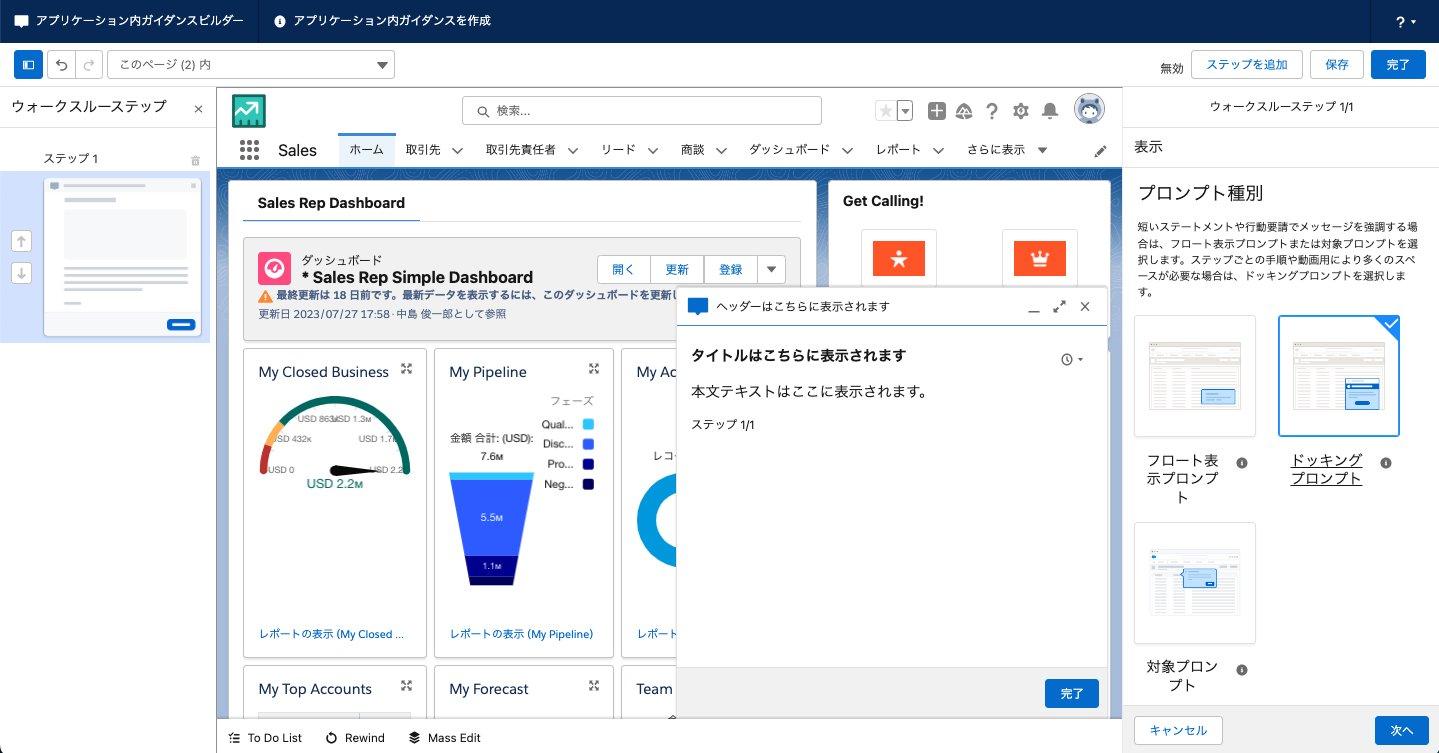The image size is (1439, 753).
Task: Move the step down with arrow button
Action: pyautogui.click(x=22, y=273)
